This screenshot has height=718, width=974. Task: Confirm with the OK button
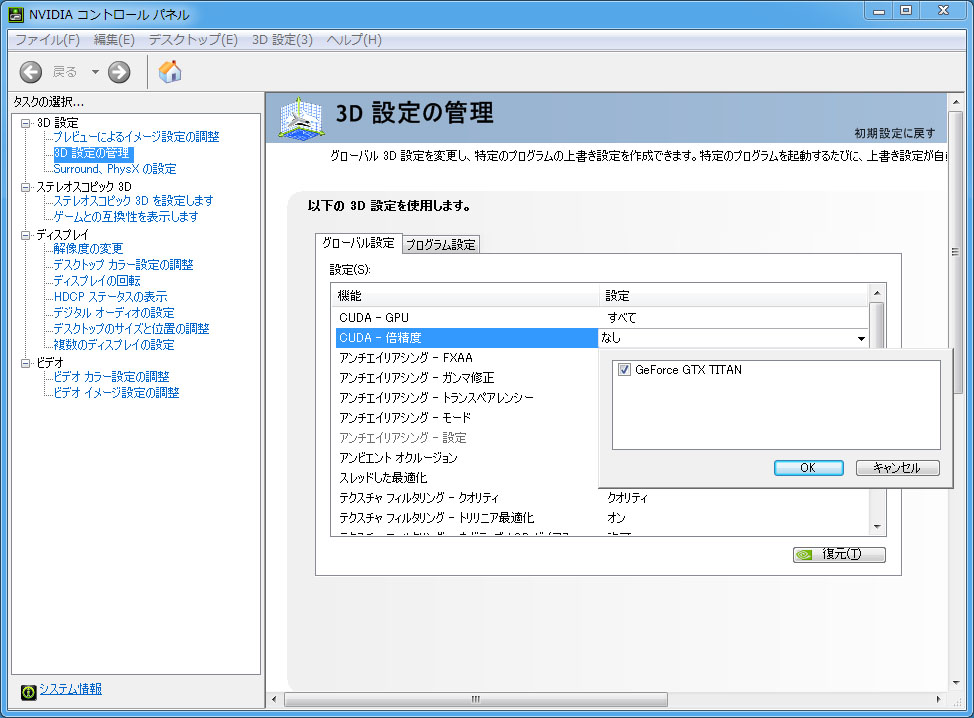point(808,468)
